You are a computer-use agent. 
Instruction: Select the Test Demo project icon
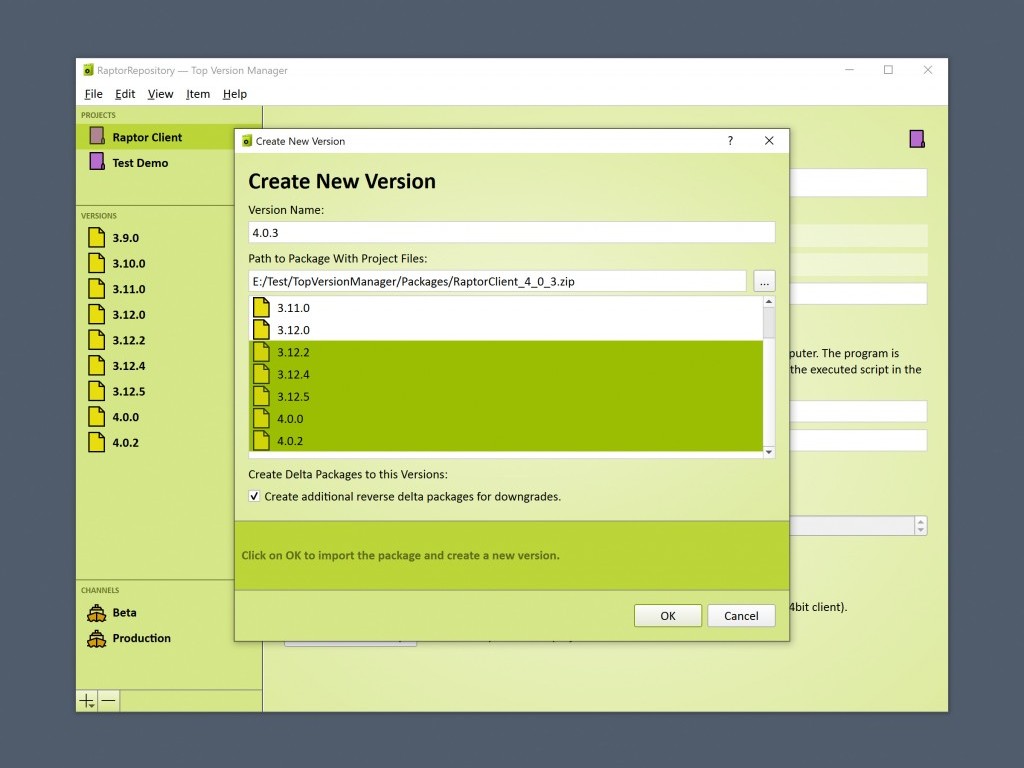(x=97, y=162)
